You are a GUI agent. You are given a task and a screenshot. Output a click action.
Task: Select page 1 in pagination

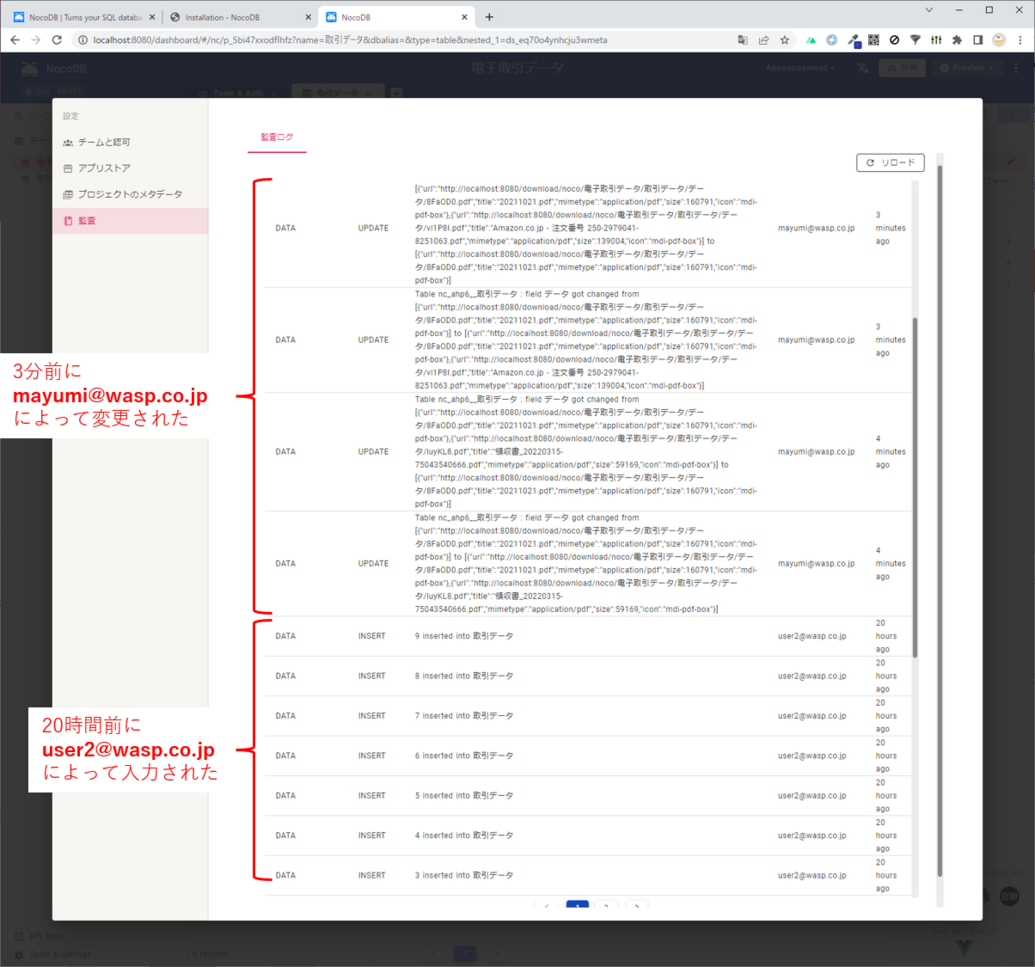pyautogui.click(x=577, y=907)
